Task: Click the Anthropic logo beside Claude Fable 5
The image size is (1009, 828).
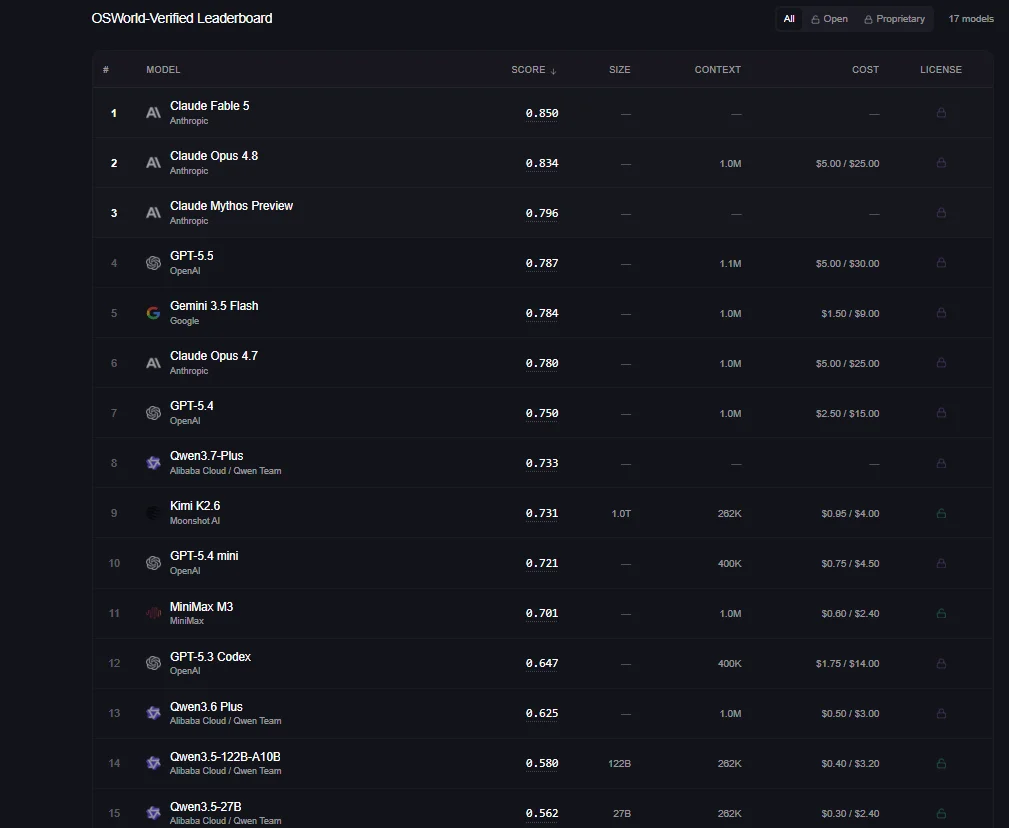Action: pos(153,113)
